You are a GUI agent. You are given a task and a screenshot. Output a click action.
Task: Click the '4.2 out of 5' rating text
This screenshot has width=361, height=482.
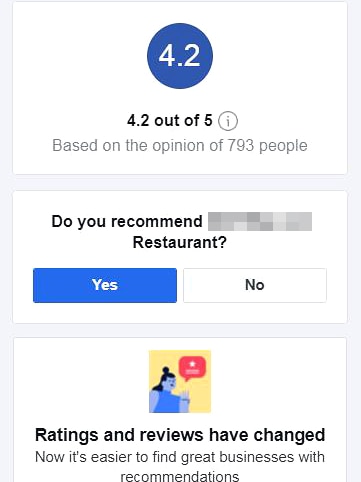pos(170,120)
